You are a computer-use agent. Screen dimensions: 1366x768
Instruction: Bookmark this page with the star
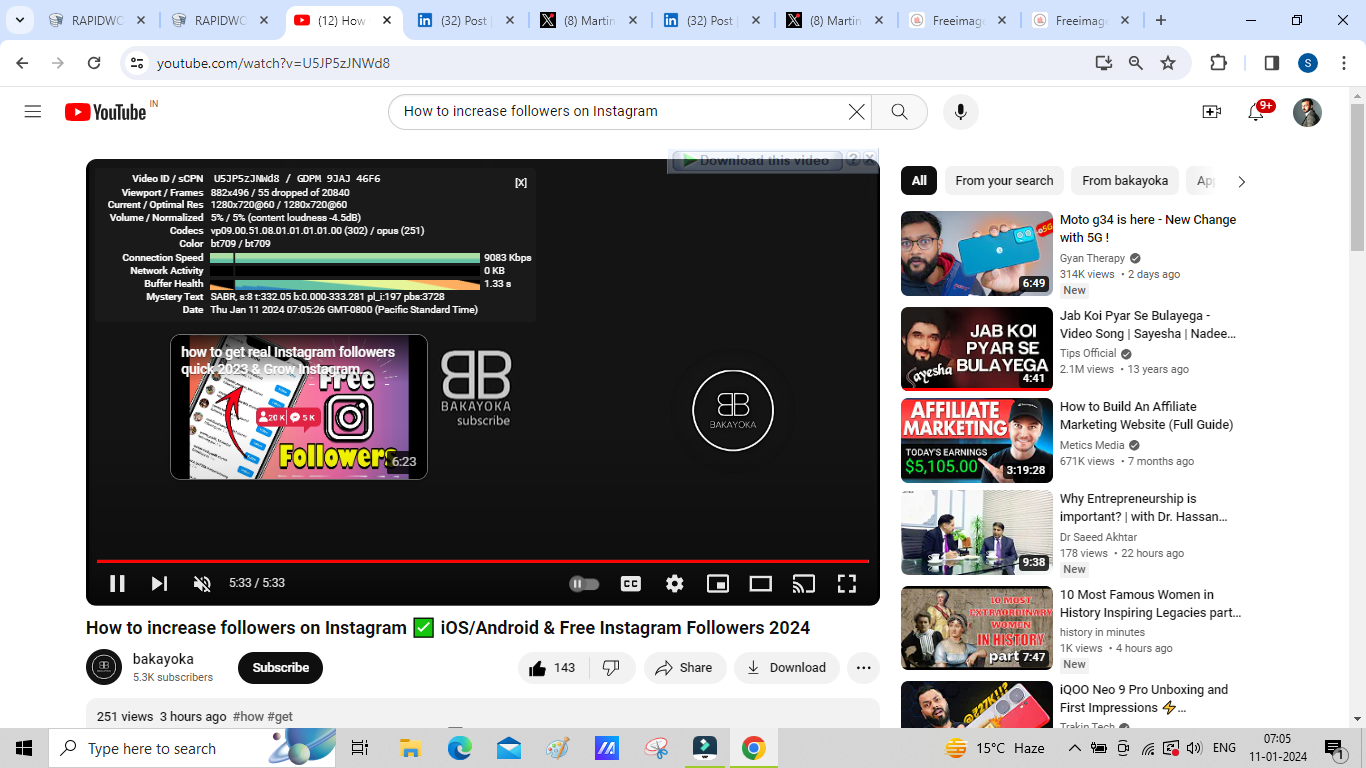click(x=1168, y=63)
